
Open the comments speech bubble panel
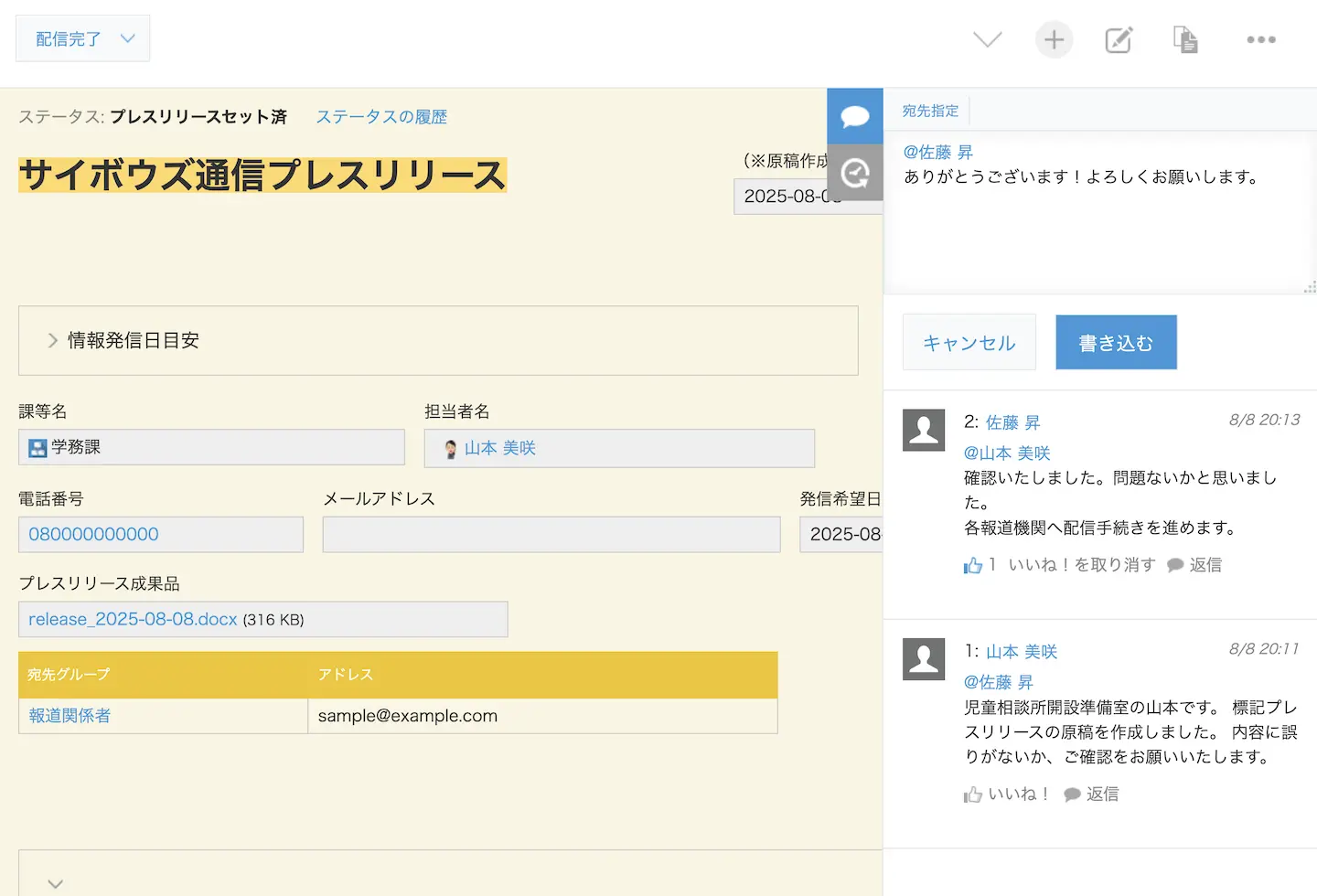pyautogui.click(x=854, y=116)
